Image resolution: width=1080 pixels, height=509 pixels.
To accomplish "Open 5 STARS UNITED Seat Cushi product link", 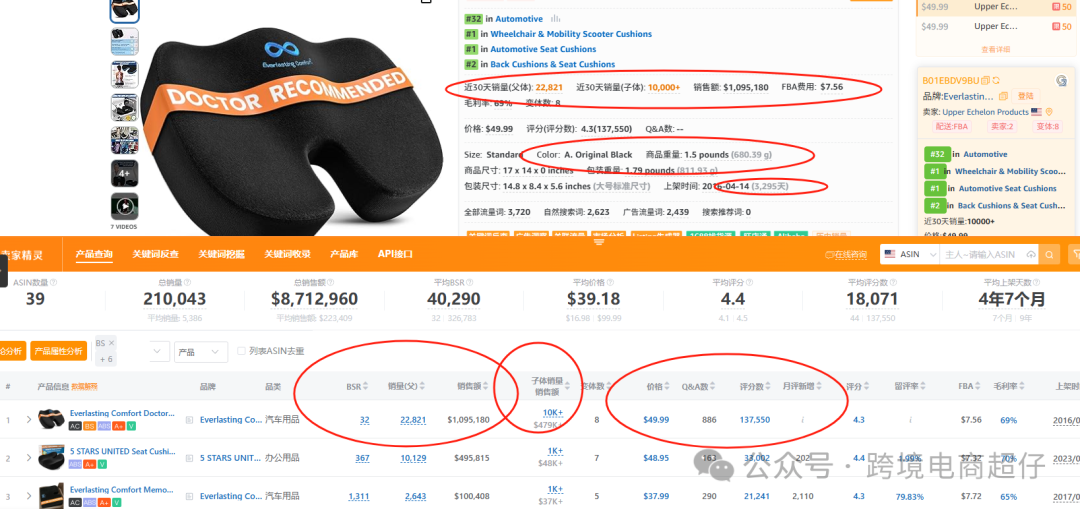I will (x=123, y=452).
